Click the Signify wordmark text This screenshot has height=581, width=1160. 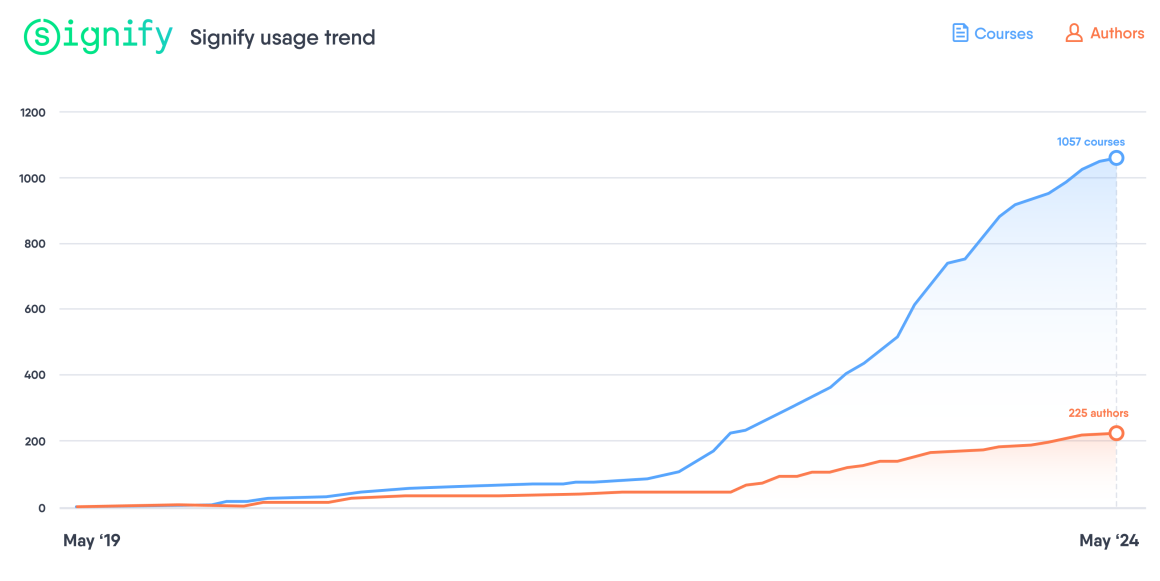point(116,36)
